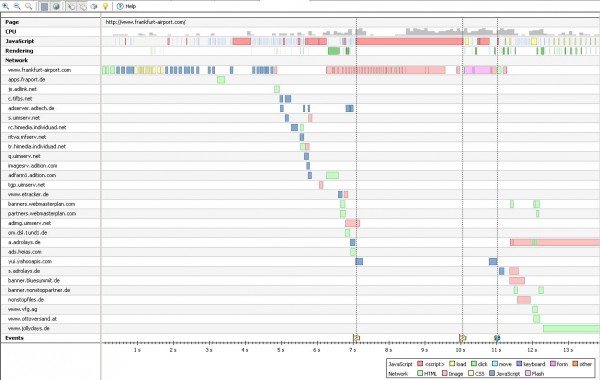
Task: Select the c.tfbs.net network row
Action: pos(20,99)
